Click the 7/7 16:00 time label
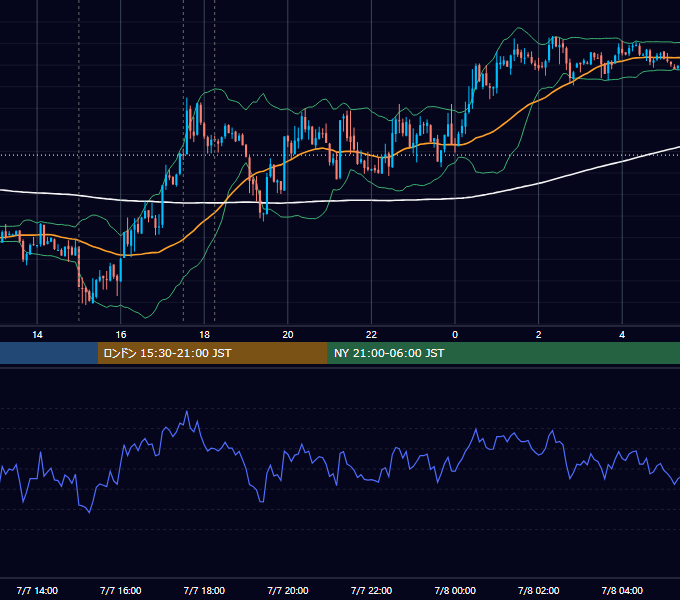680x600 pixels. click(121, 590)
